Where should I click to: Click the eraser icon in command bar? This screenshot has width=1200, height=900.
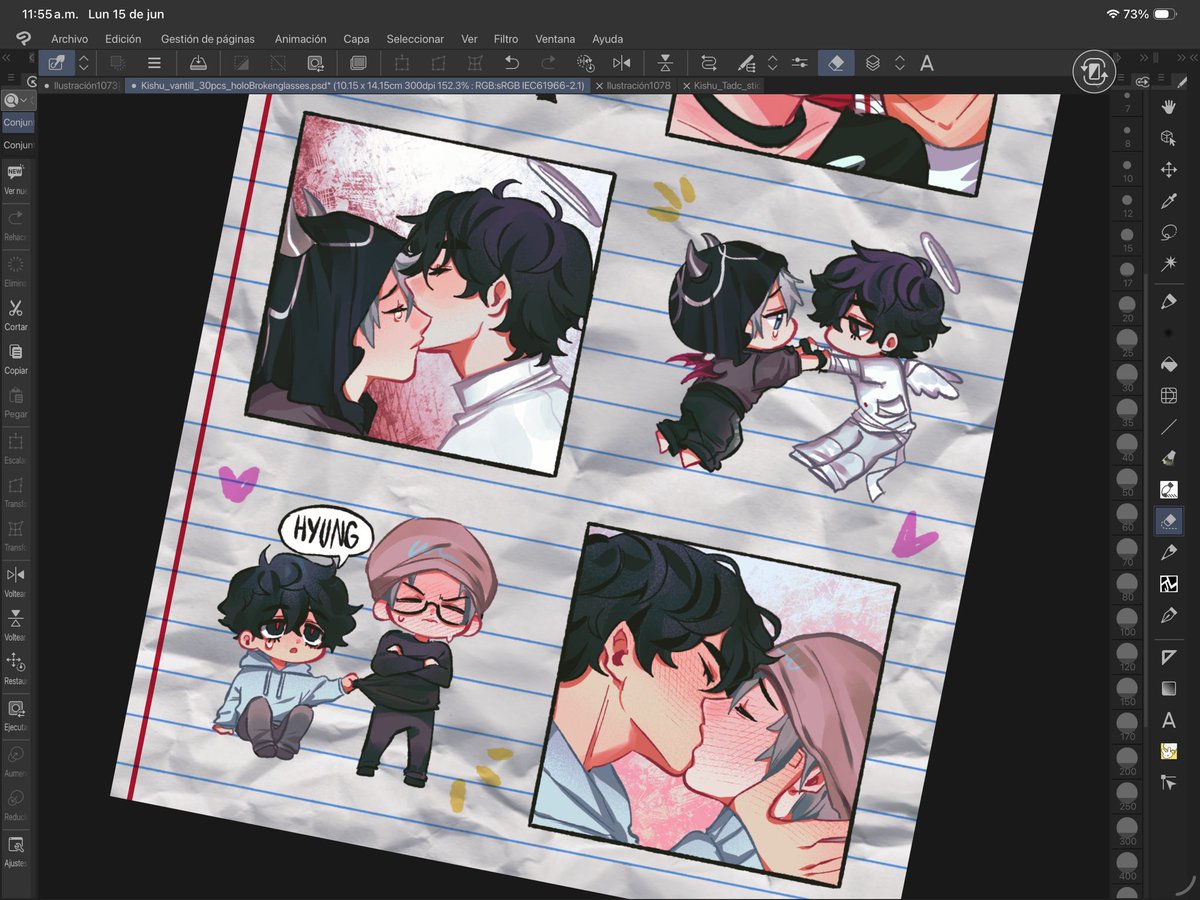click(837, 63)
